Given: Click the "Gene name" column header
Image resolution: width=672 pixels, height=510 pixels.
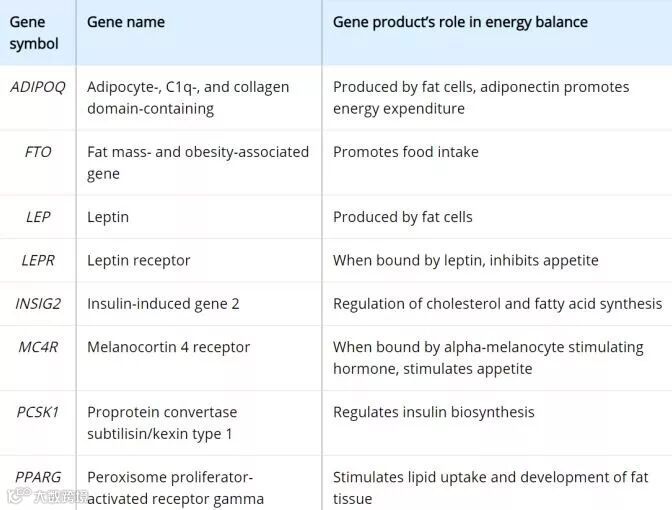Looking at the screenshot, I should pyautogui.click(x=125, y=22).
